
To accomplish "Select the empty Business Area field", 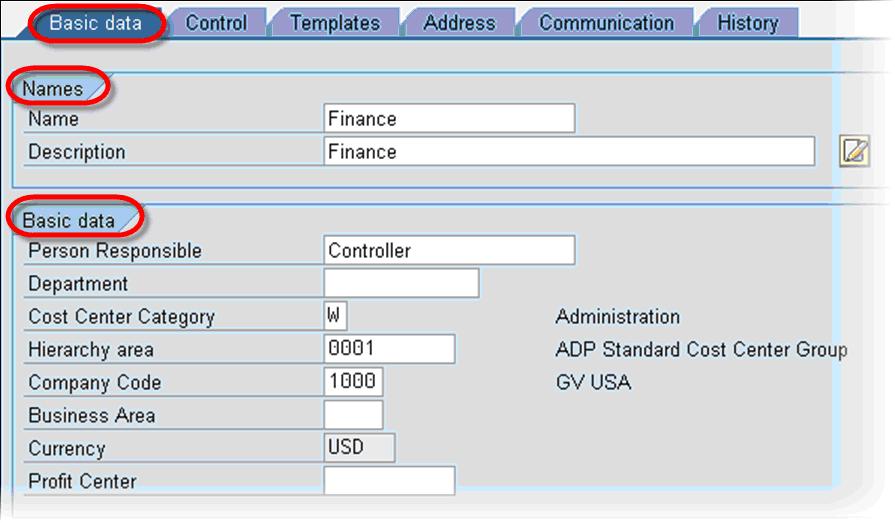I will click(353, 415).
